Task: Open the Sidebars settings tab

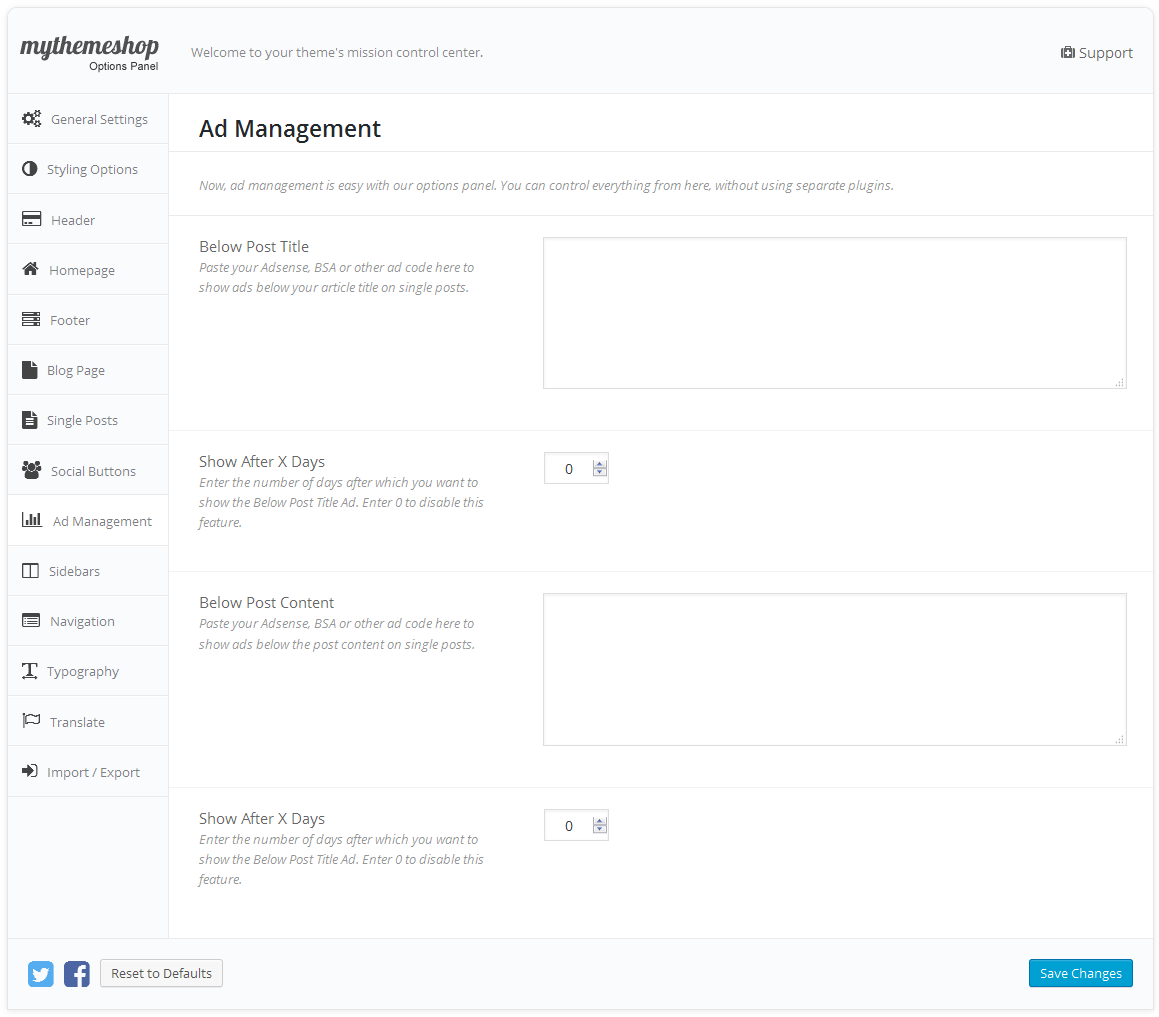Action: pos(74,571)
